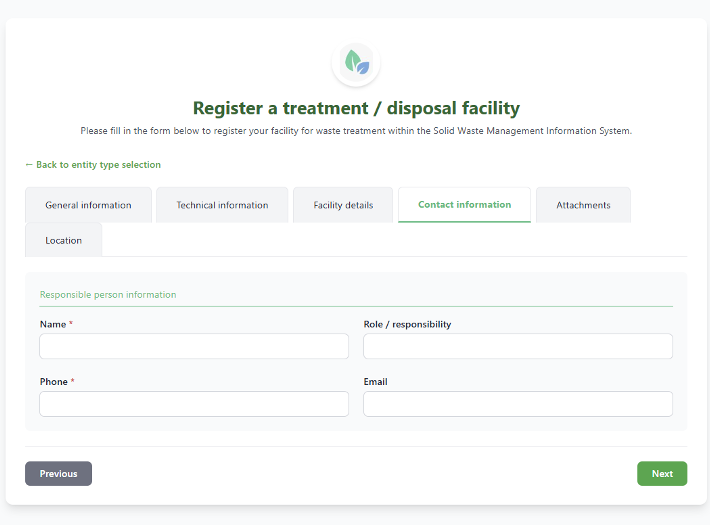Focus the Name input field
This screenshot has width=710, height=526.
click(x=194, y=346)
